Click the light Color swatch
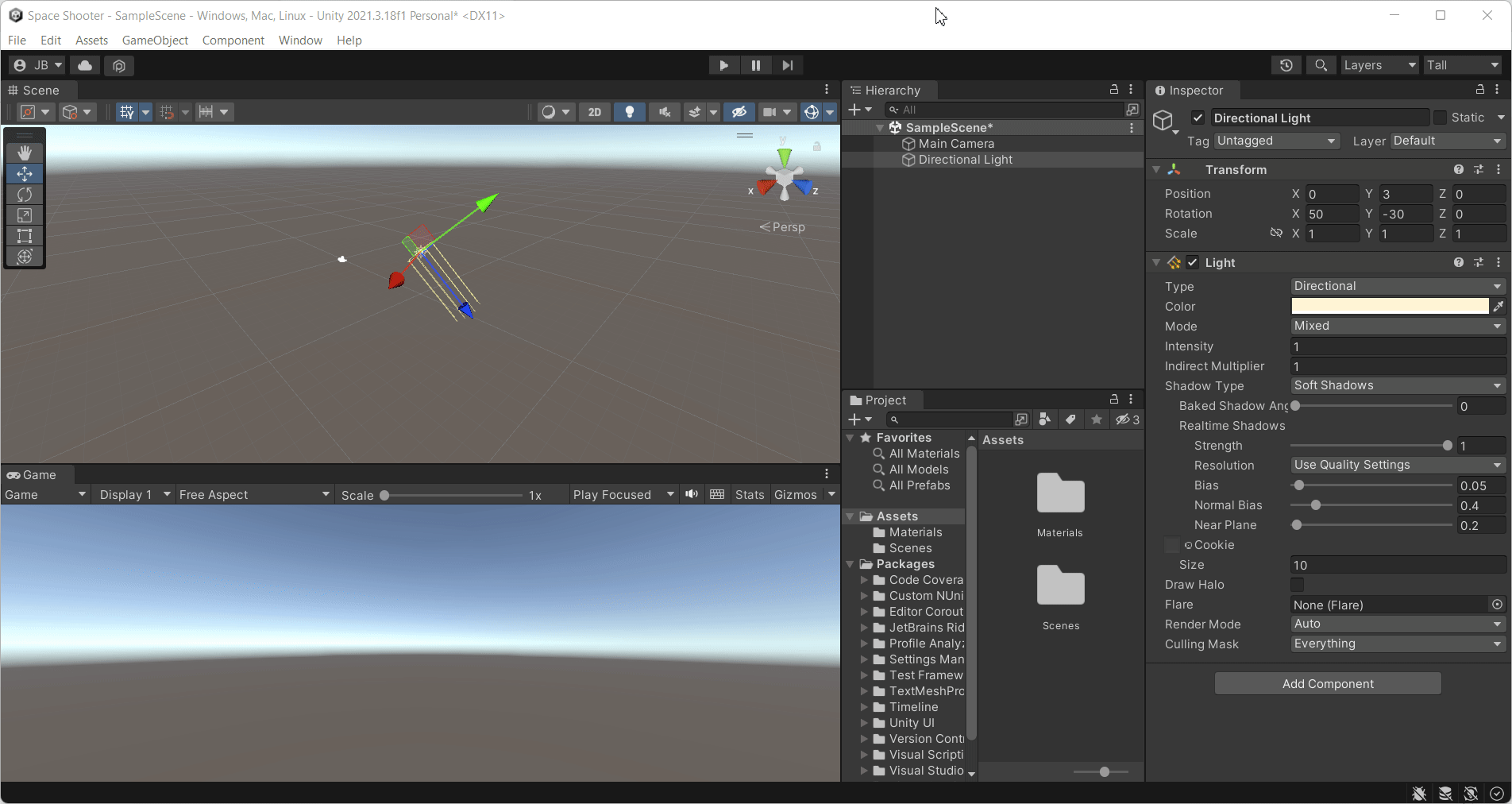 click(x=1390, y=306)
